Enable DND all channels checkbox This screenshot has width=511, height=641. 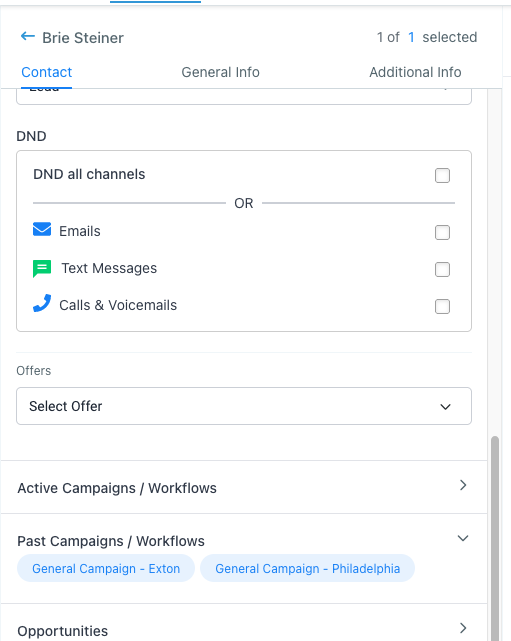point(442,175)
